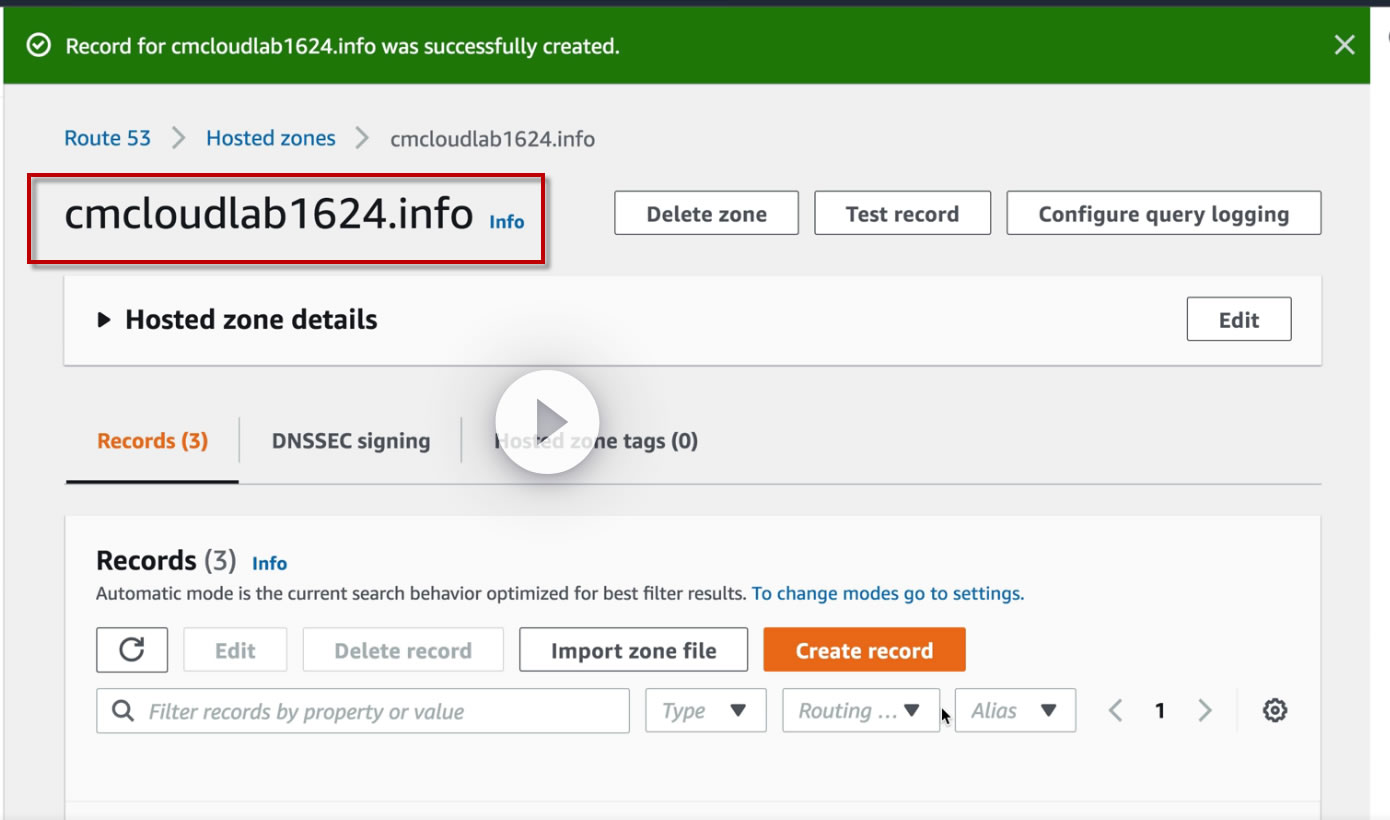Open the Routing policy filter dropdown

(x=861, y=710)
